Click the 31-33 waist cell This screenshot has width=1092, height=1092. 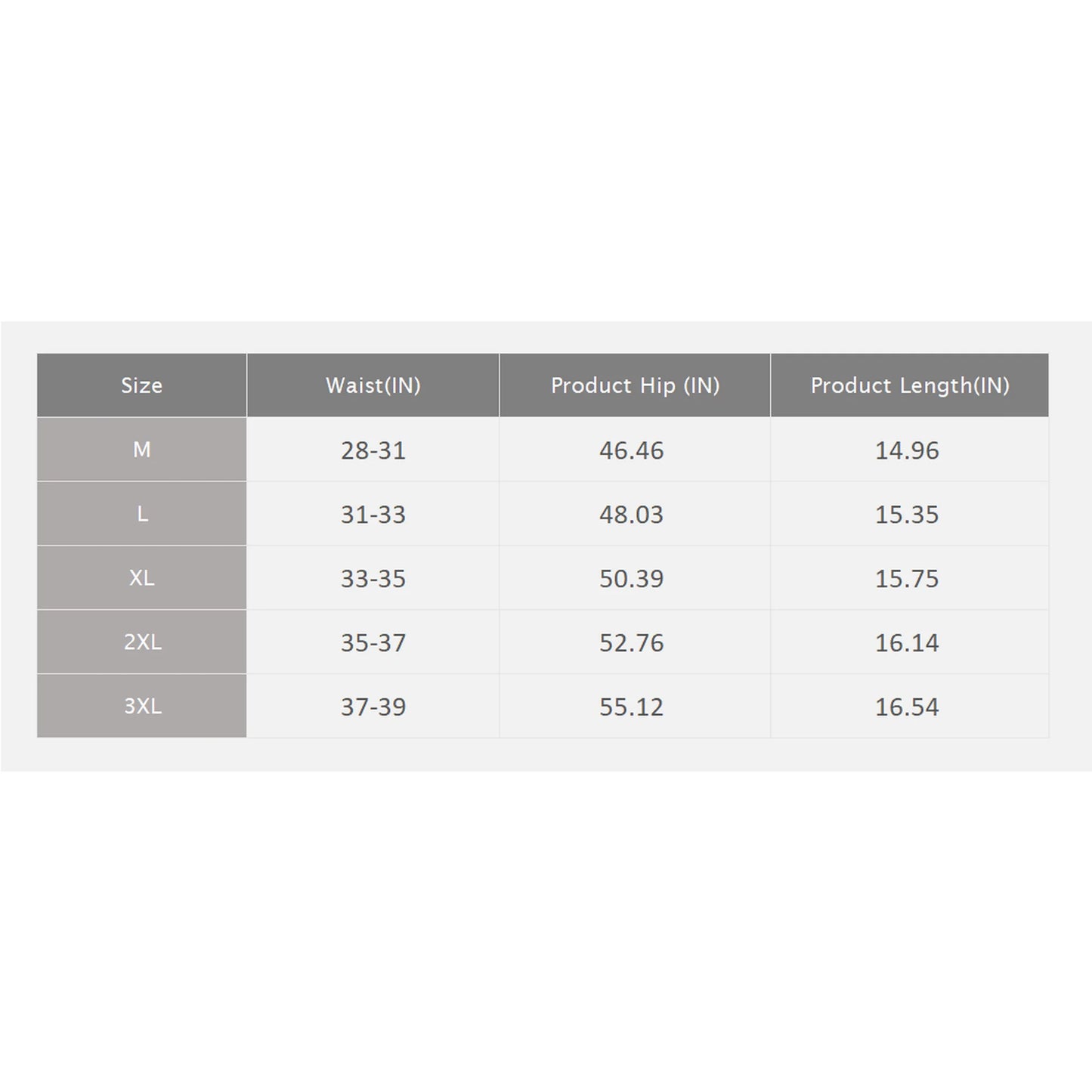(373, 515)
